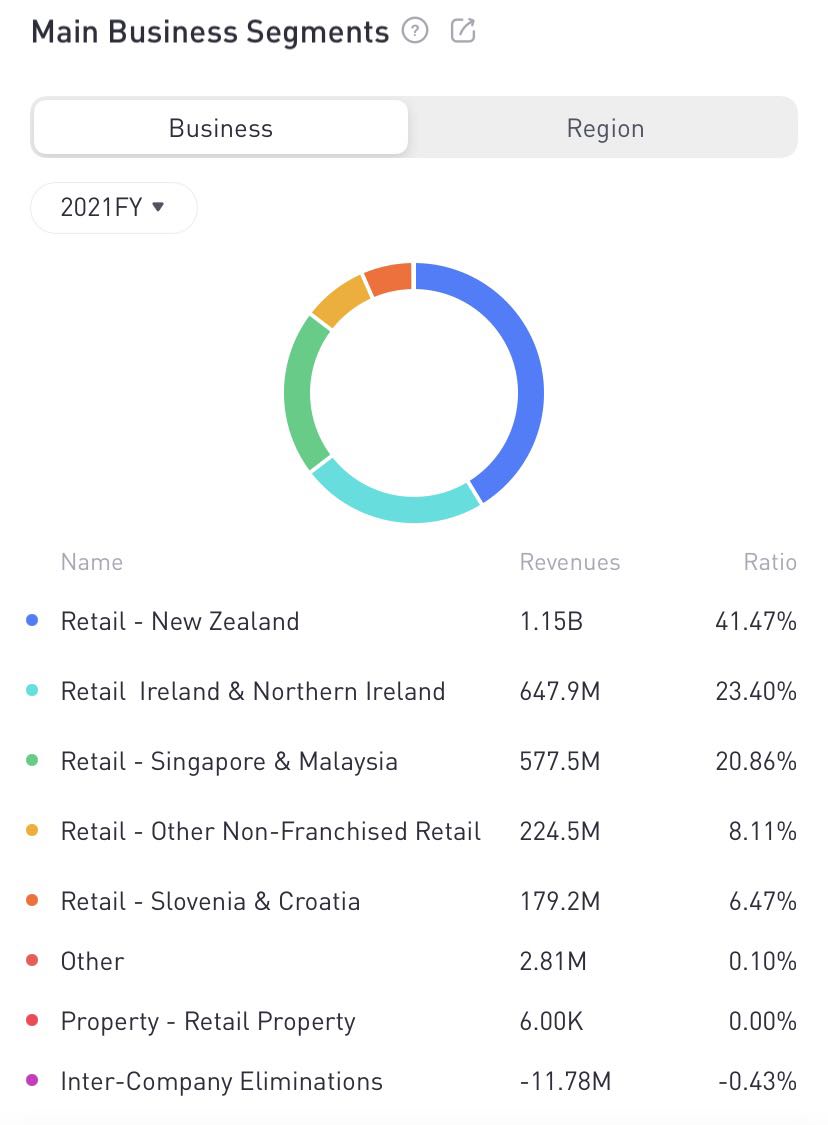Select Retail Ireland & Northern Ireland row
Viewport: 828px width, 1125px height.
(252, 691)
